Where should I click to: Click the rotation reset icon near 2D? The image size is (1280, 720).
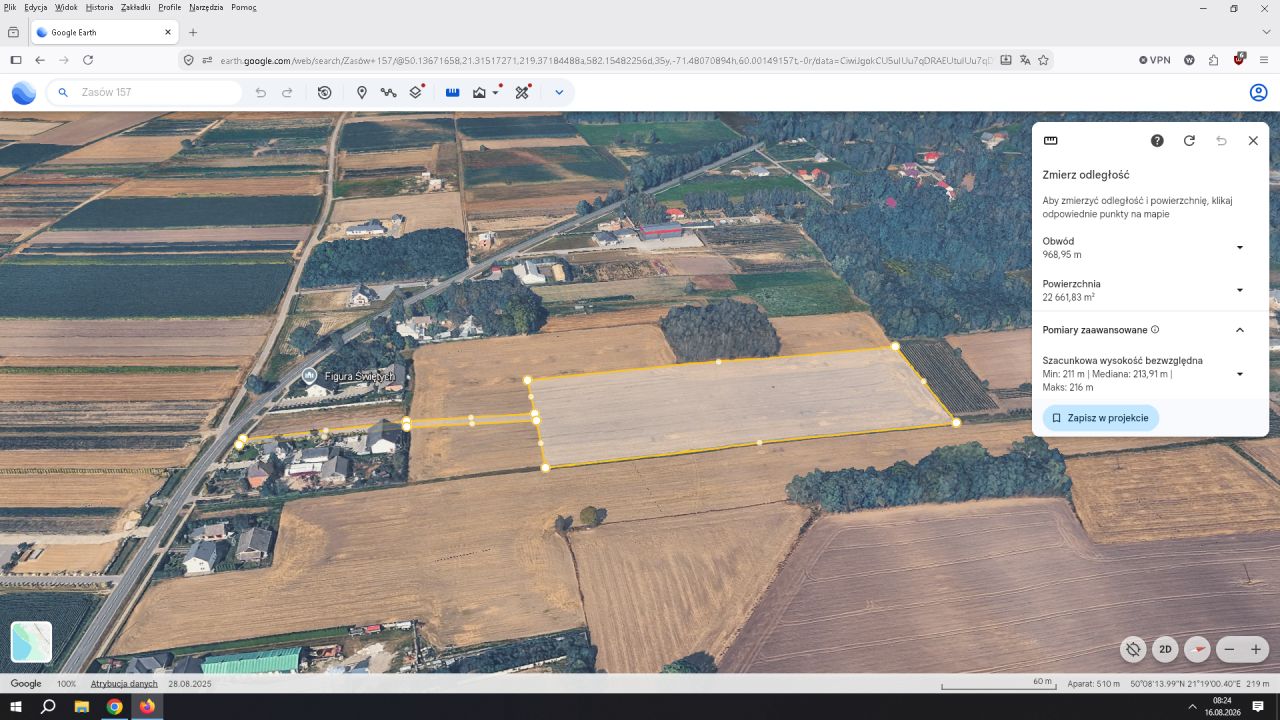pos(1133,649)
